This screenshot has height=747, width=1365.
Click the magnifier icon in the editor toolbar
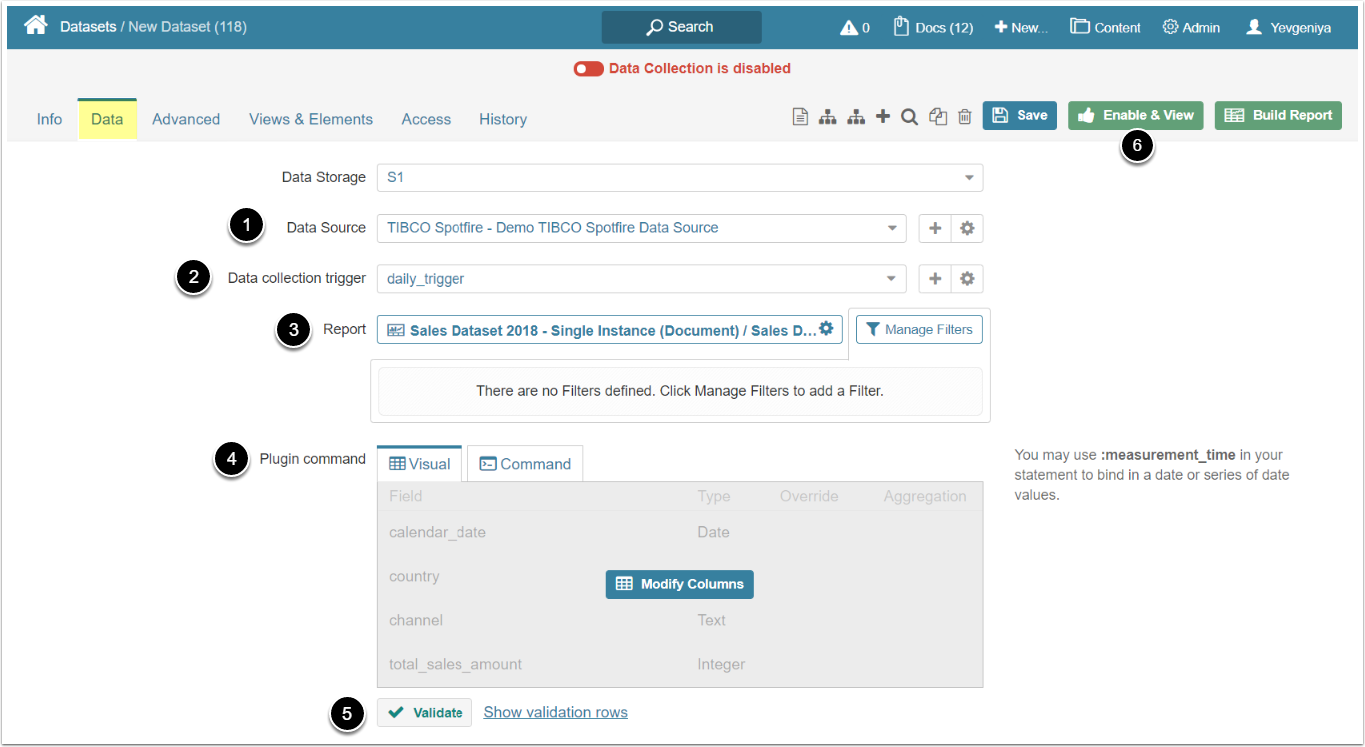tap(909, 117)
